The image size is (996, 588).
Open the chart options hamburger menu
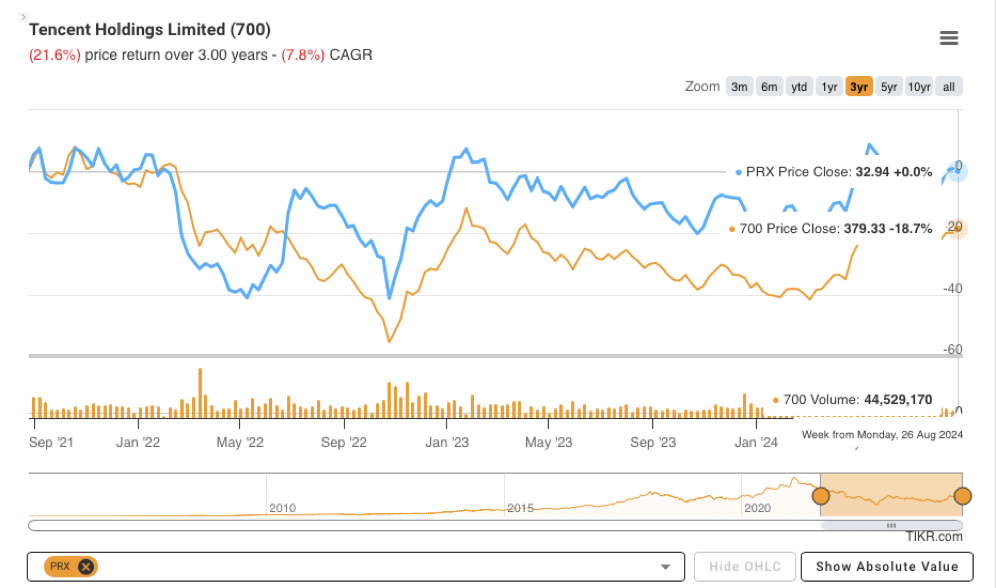(948, 37)
